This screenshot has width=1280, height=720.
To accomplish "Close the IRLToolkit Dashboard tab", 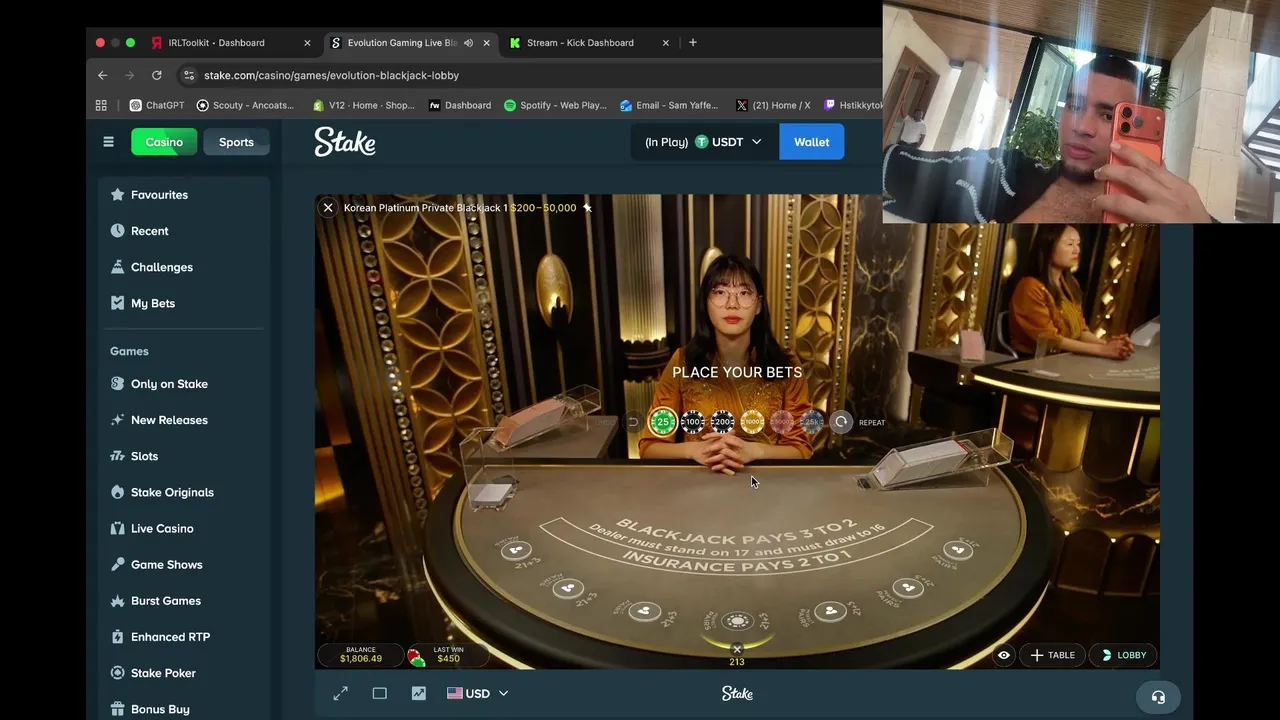I will [x=307, y=43].
